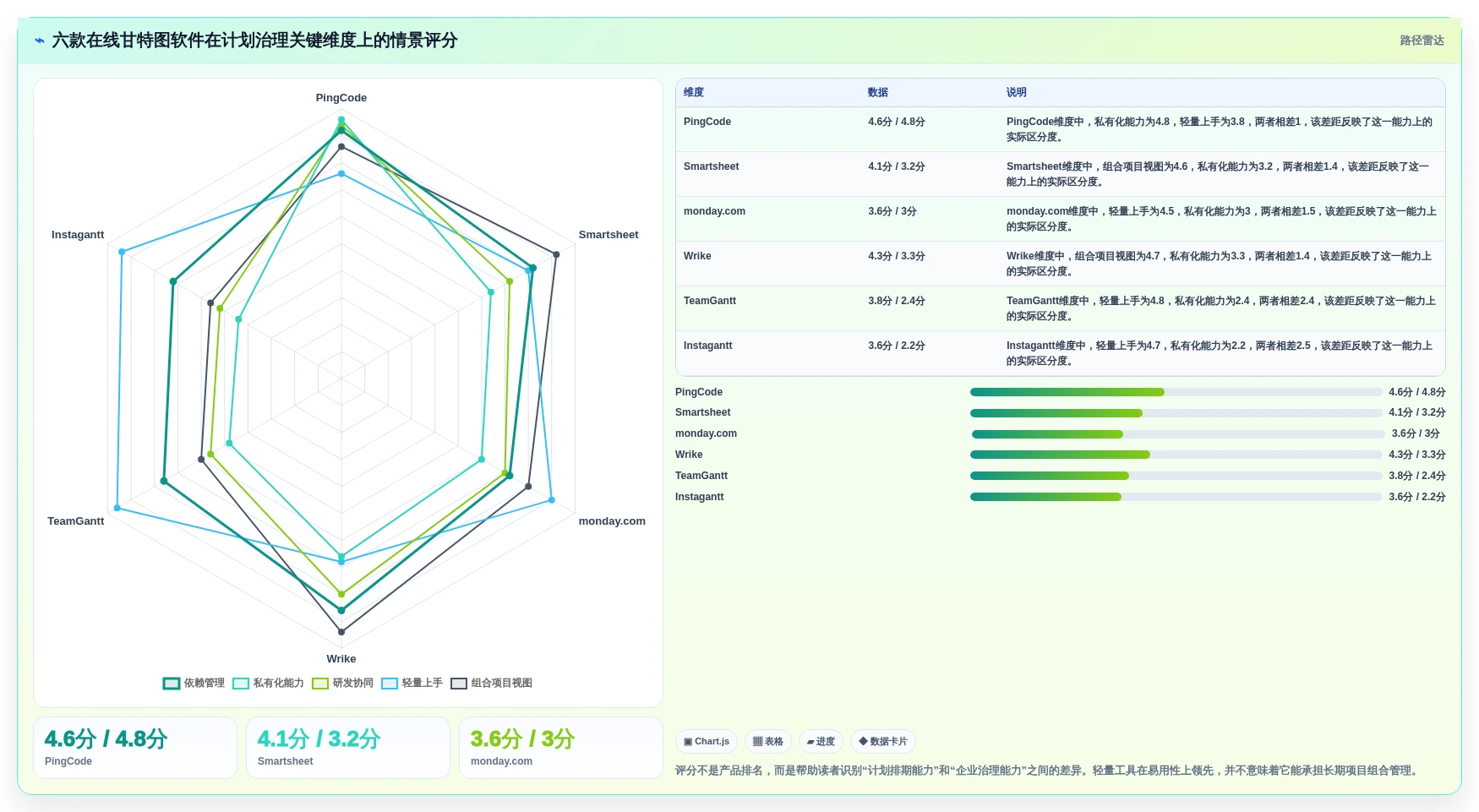The width and height of the screenshot is (1479, 812).
Task: Click the PingCode axis label on radar
Action: point(341,98)
